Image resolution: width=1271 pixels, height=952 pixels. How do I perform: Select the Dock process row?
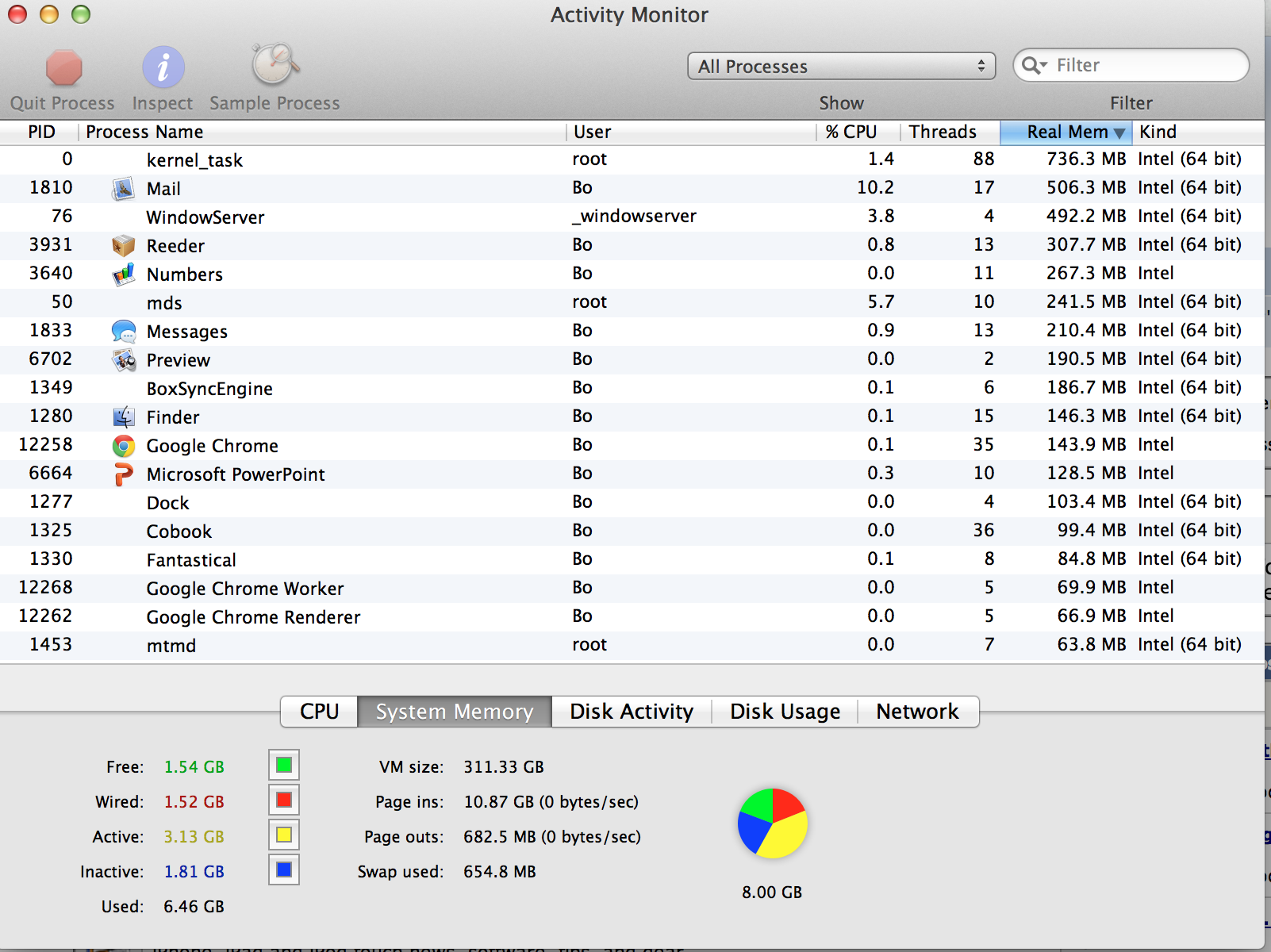[x=632, y=502]
